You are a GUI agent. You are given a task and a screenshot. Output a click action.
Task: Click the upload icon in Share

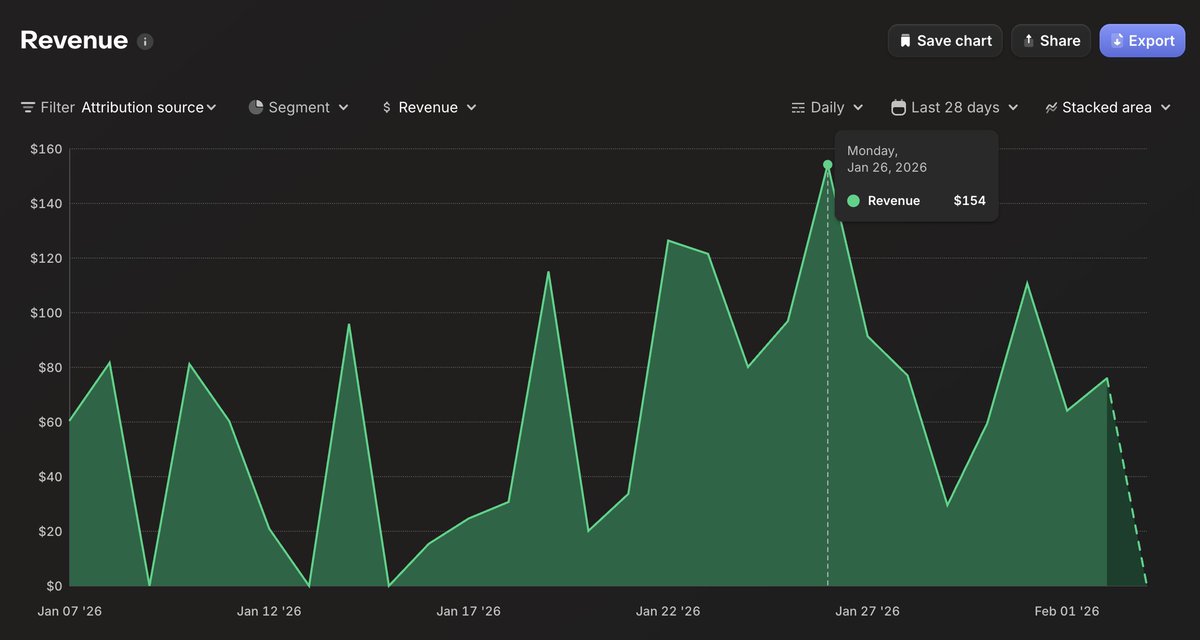[1028, 41]
